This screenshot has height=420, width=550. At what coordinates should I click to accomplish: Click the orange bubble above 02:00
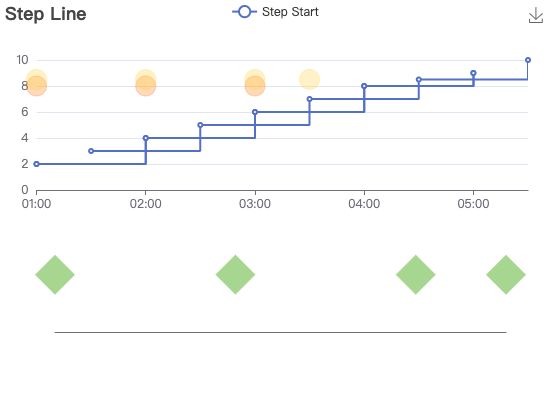click(x=146, y=85)
